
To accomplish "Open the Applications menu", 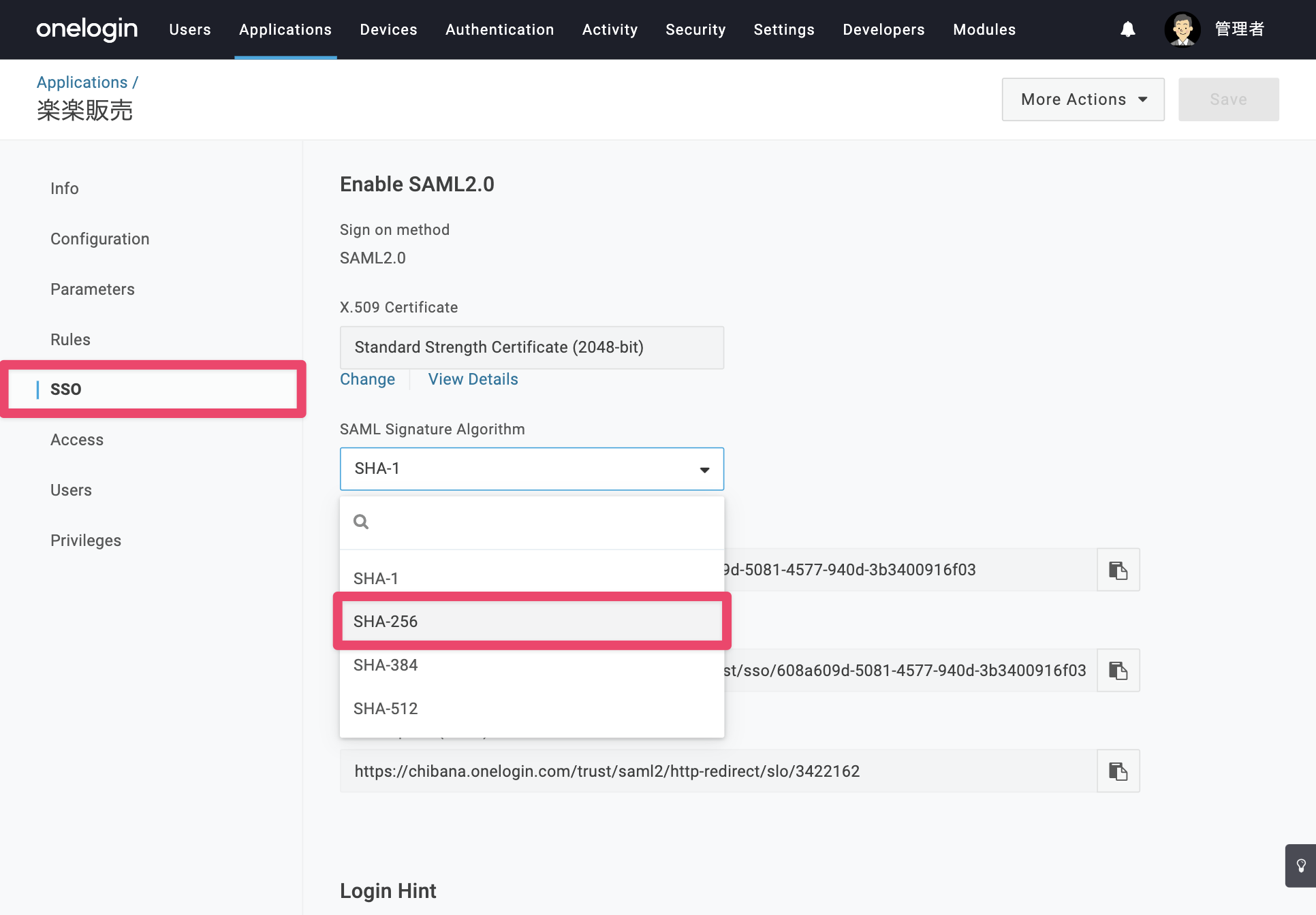I will [285, 29].
